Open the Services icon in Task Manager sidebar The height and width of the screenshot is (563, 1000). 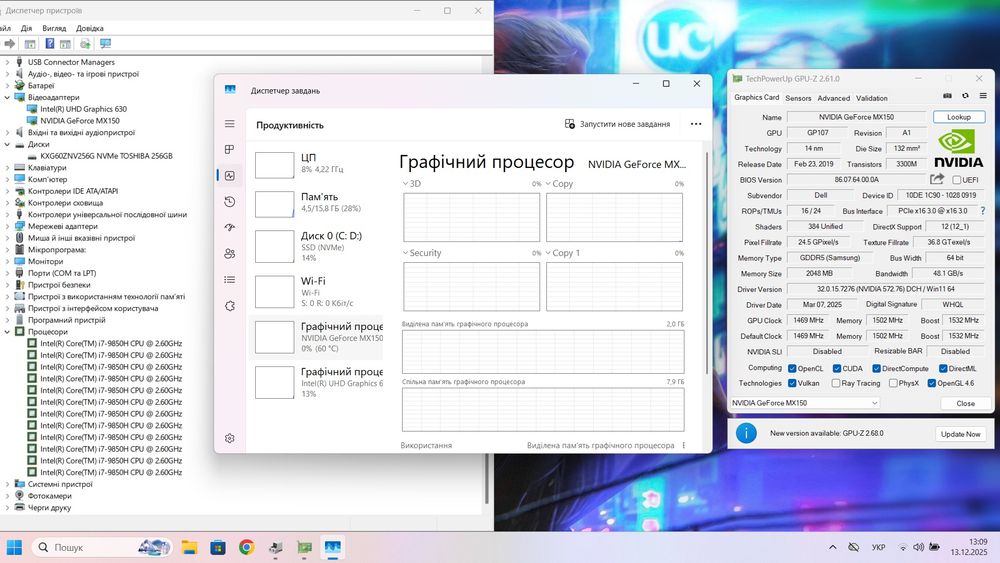click(230, 305)
